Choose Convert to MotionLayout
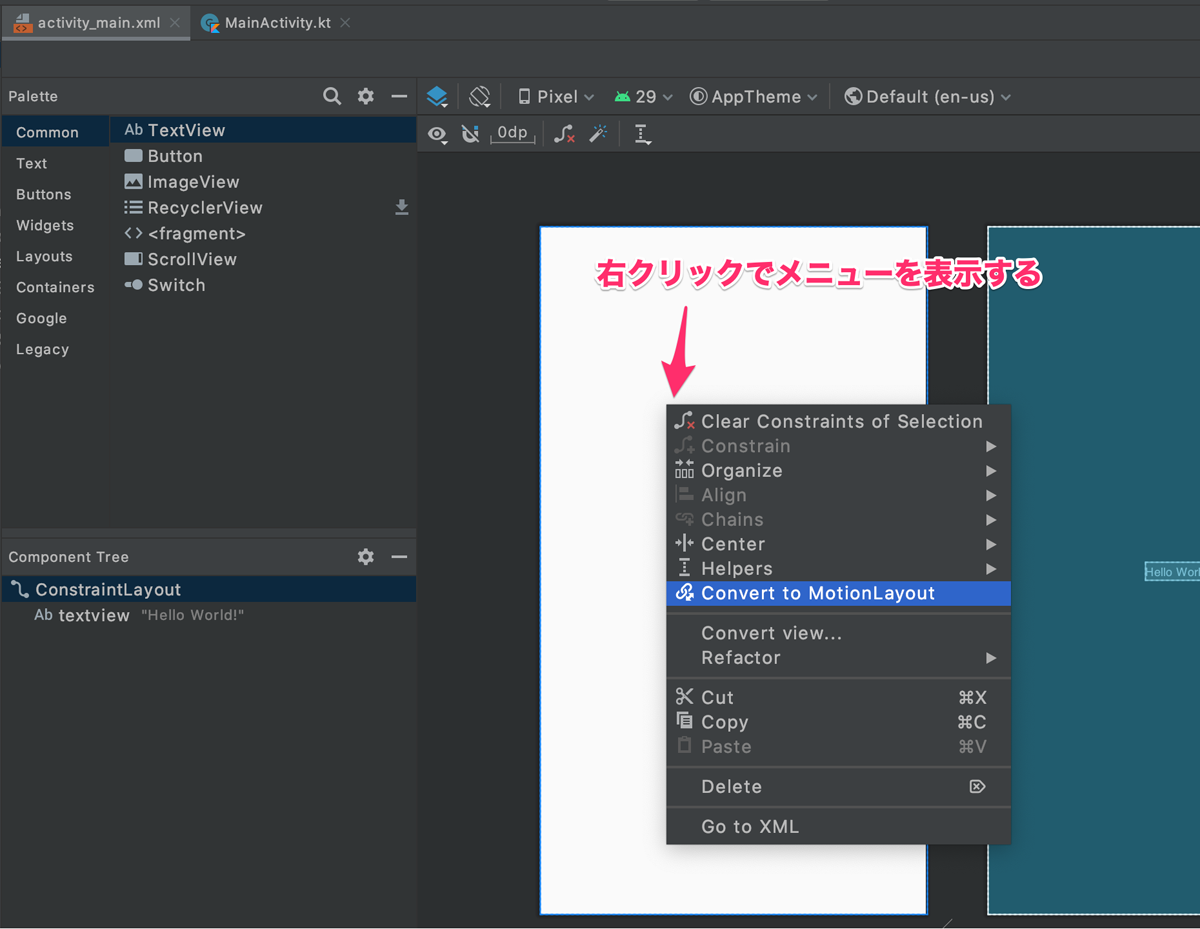Image resolution: width=1200 pixels, height=929 pixels. 839,593
